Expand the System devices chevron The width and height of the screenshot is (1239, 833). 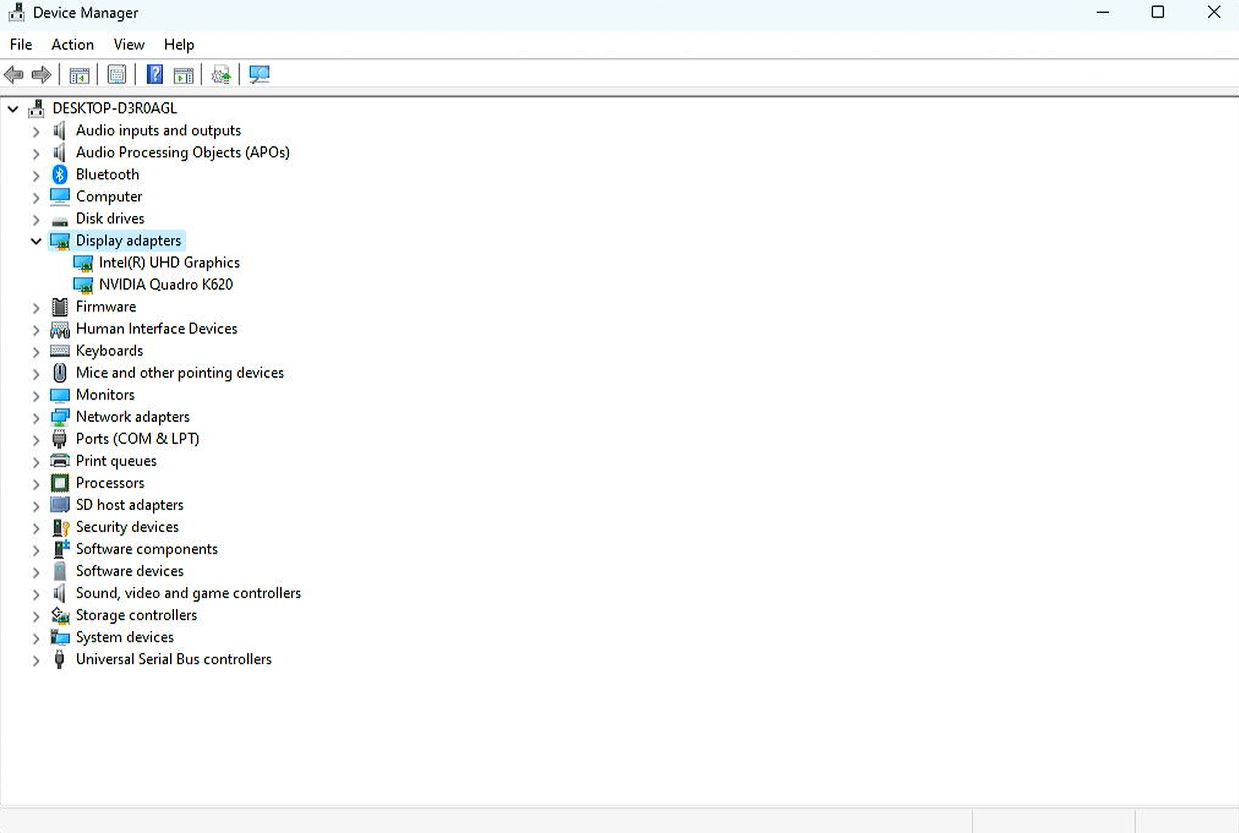[x=36, y=637]
